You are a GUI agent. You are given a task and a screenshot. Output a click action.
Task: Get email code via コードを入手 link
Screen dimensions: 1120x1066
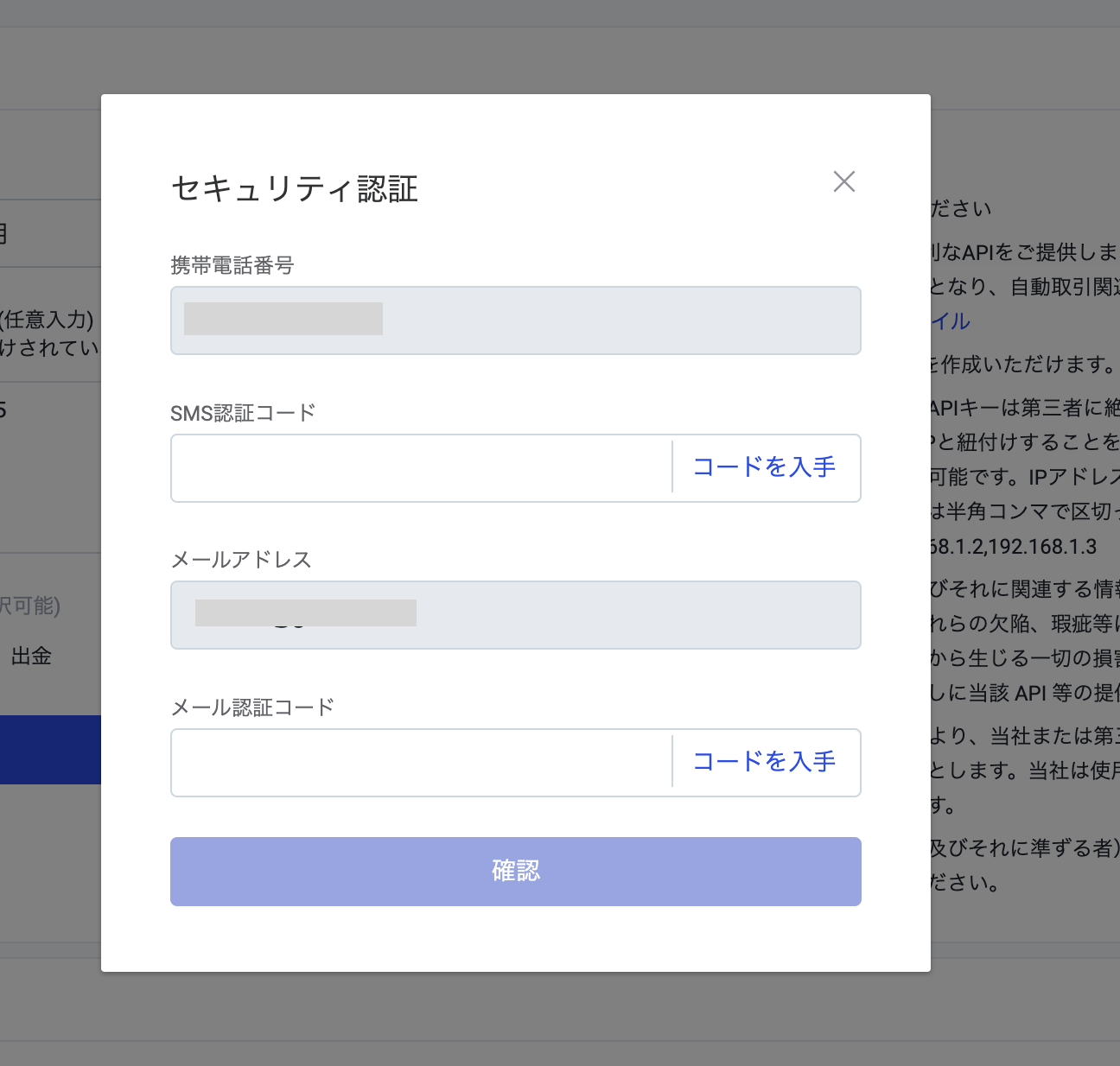[x=764, y=762]
